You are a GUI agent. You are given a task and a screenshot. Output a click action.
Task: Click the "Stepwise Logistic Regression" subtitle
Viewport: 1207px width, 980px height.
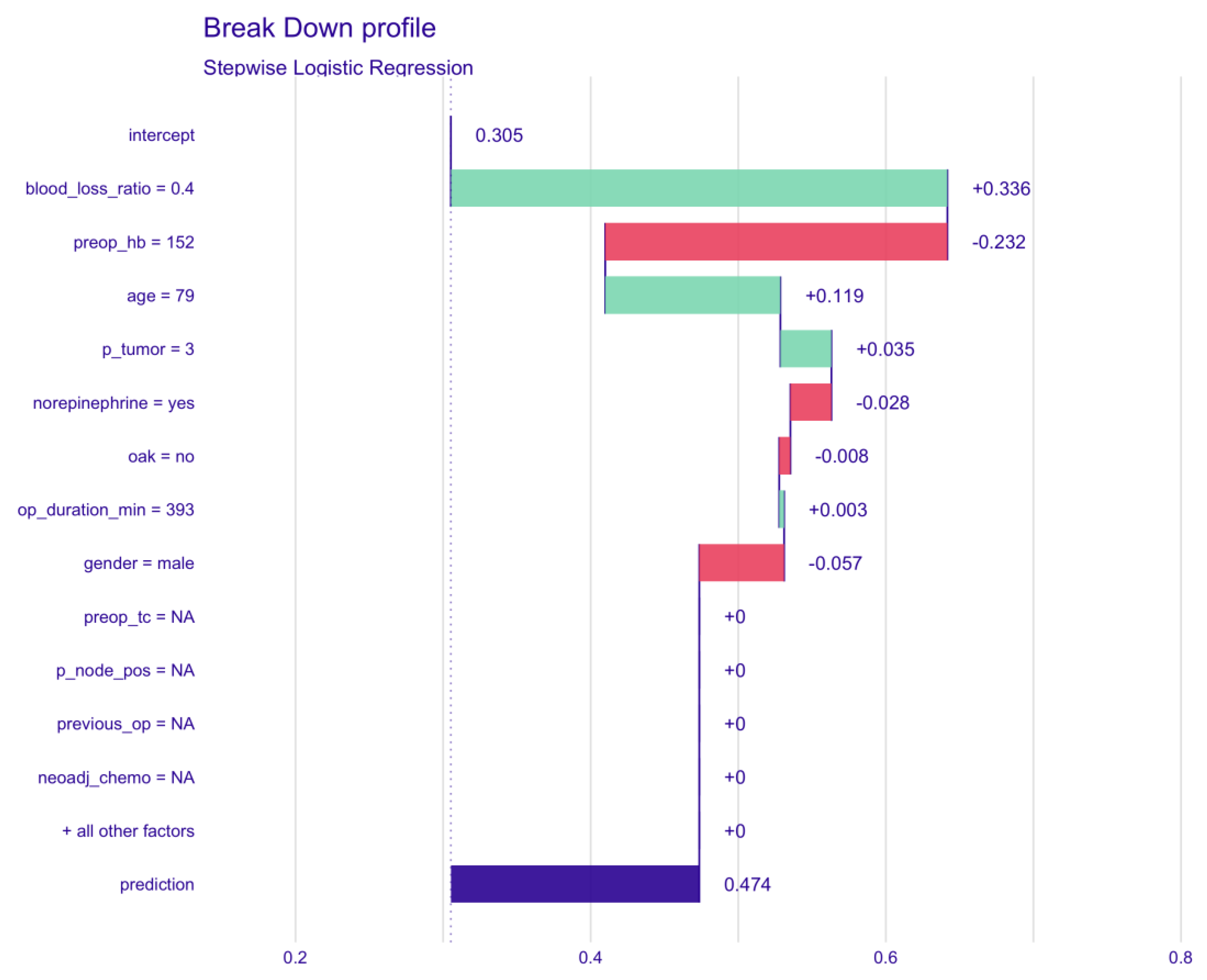coord(338,68)
